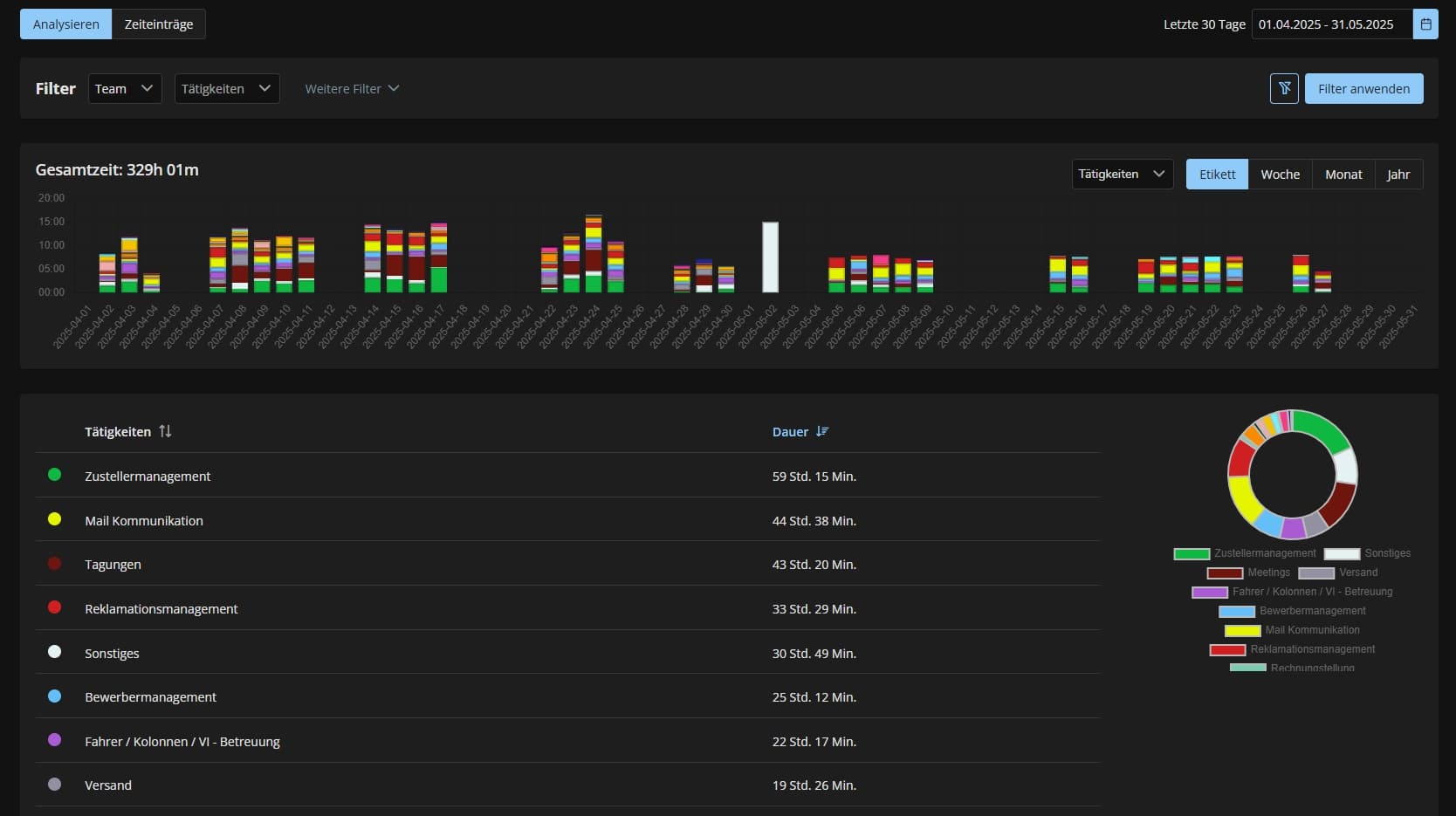
Task: Select the Reklamationsmanagement table row label
Action: [x=161, y=609]
